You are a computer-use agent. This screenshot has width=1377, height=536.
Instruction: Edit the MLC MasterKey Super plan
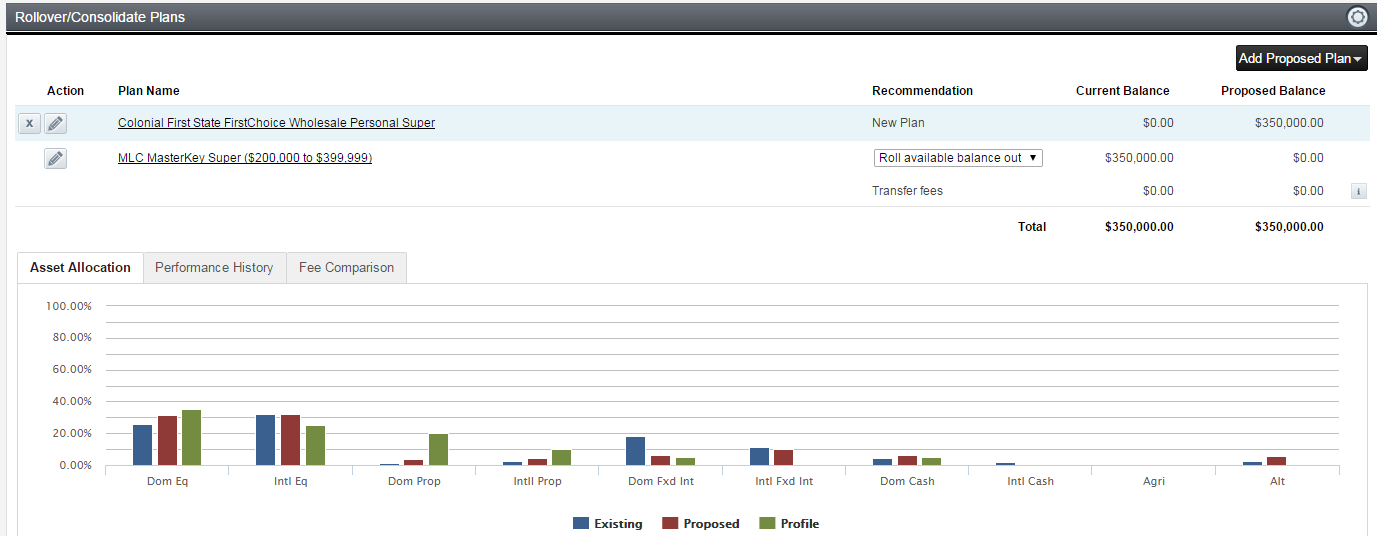pyautogui.click(x=56, y=158)
